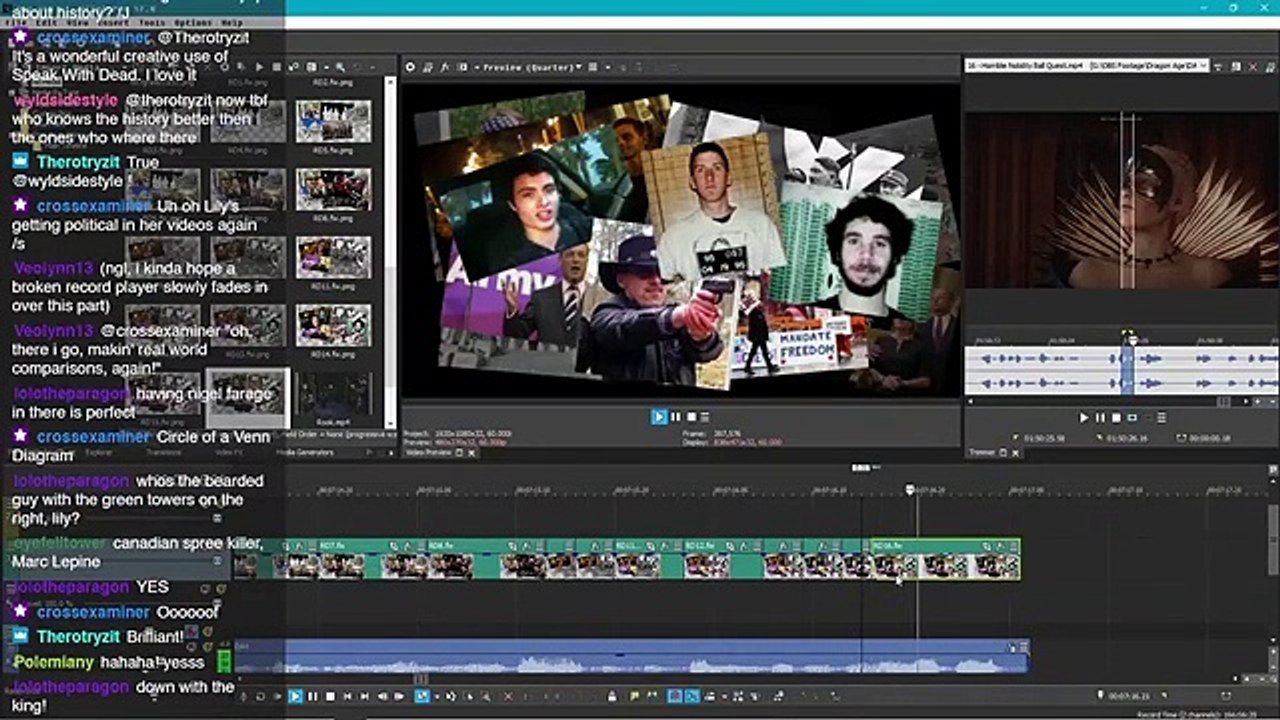Step to previous frame
1280x720 pixels.
(382, 696)
